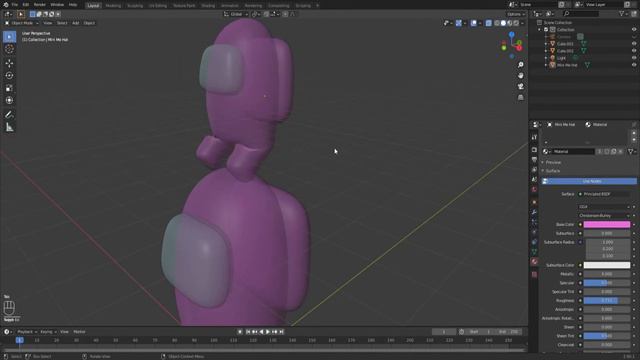Click the zoom magnifier gizmo in viewport
Viewport: 640px width, 360px height.
click(520, 65)
